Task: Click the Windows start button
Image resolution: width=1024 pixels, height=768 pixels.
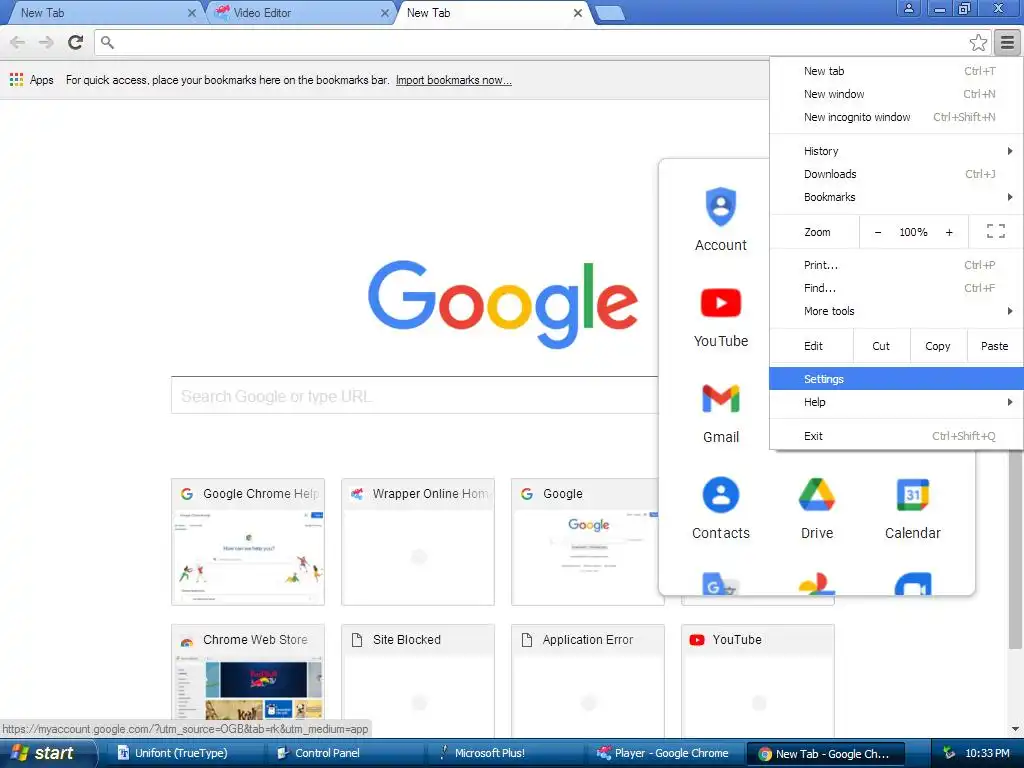Action: [48, 753]
